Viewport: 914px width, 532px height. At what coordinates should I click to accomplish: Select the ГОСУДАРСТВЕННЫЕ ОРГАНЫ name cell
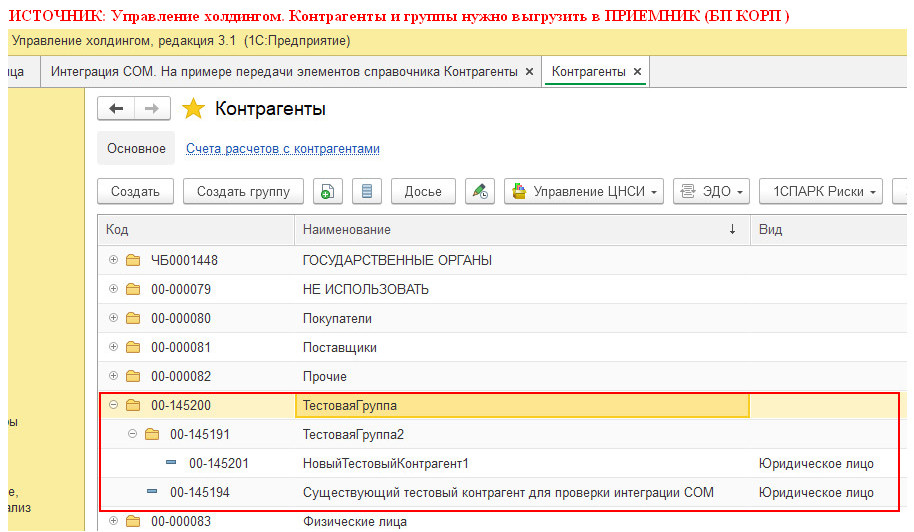[x=522, y=260]
